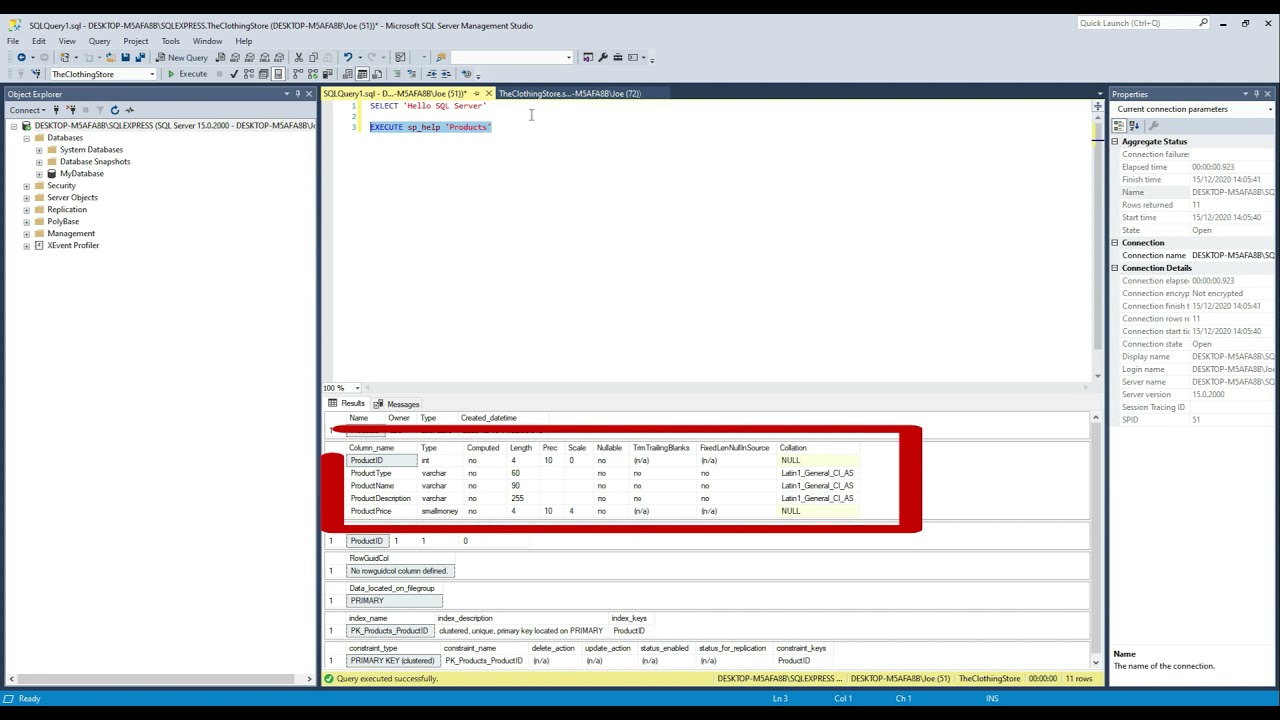Expand the Security folder node
This screenshot has width=1280, height=720.
(x=27, y=186)
